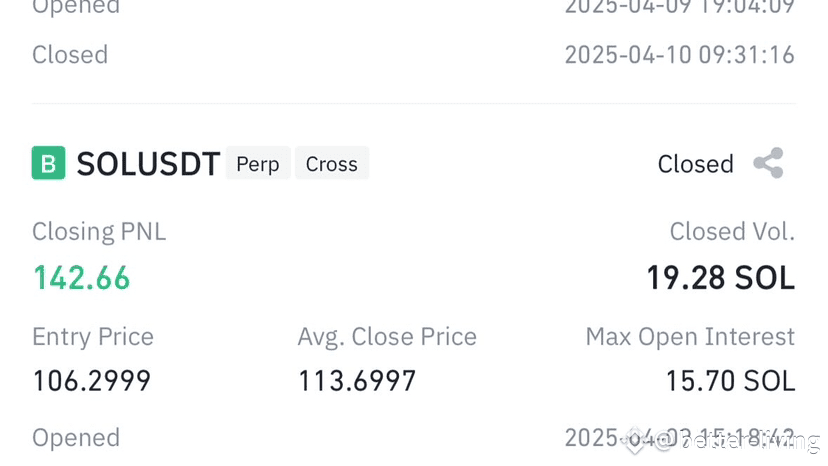This screenshot has height=466, width=828.
Task: Select the 2025-04-10 09:31:16 close timestamp
Action: point(679,54)
